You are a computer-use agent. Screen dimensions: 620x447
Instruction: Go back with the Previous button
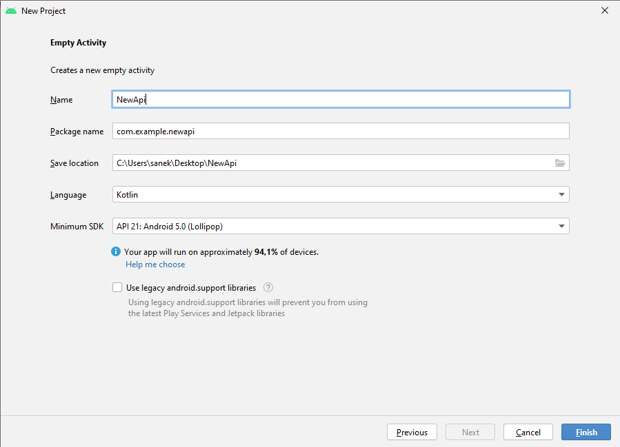(x=411, y=432)
